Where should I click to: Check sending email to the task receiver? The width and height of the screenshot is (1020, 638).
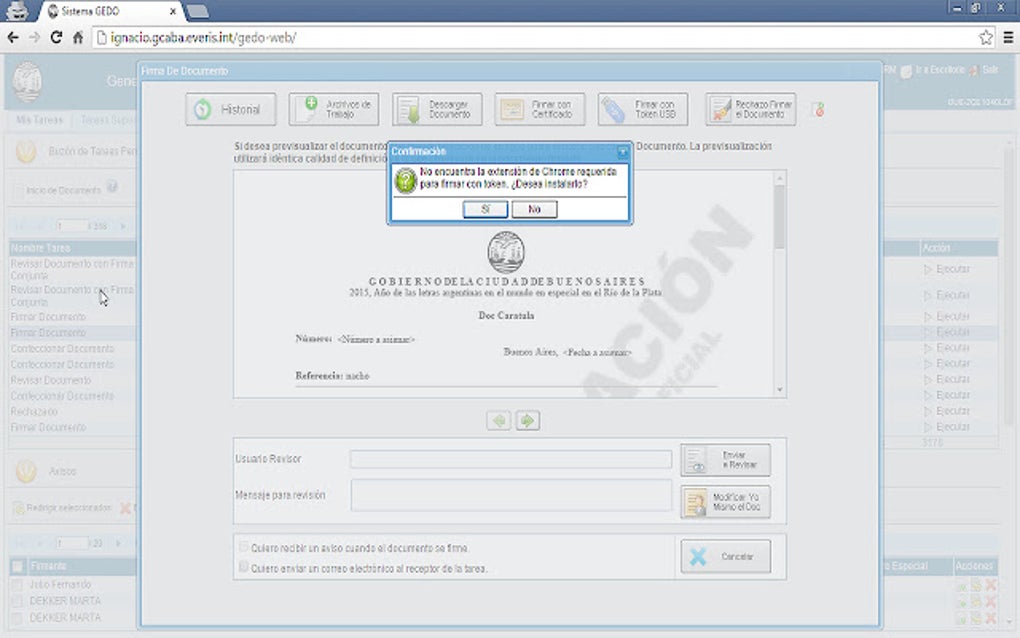point(243,566)
